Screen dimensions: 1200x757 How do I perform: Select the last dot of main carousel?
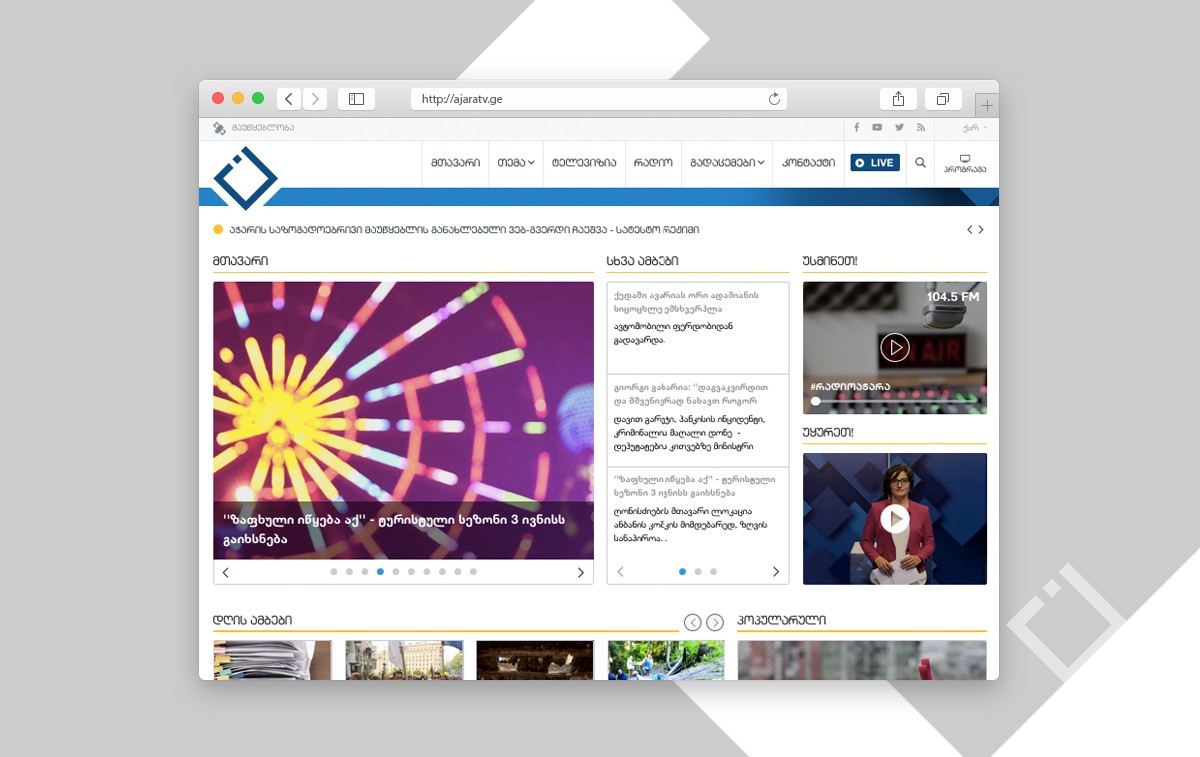473,572
